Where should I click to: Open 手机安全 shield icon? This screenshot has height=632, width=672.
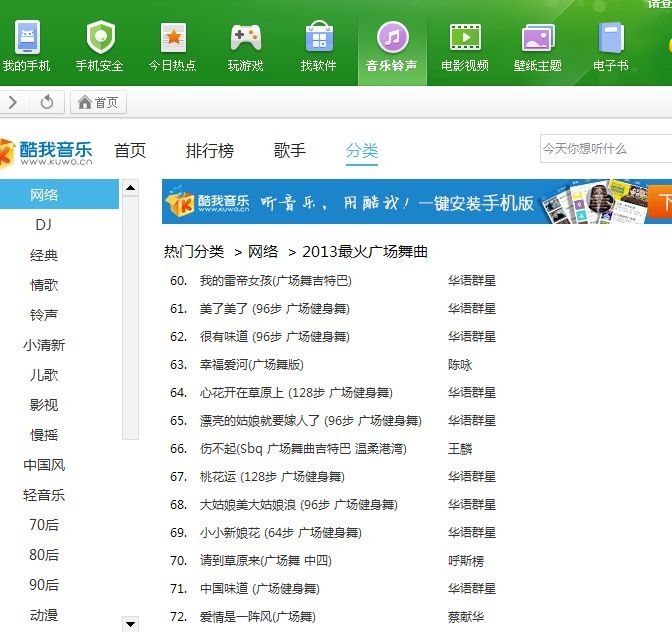(99, 39)
